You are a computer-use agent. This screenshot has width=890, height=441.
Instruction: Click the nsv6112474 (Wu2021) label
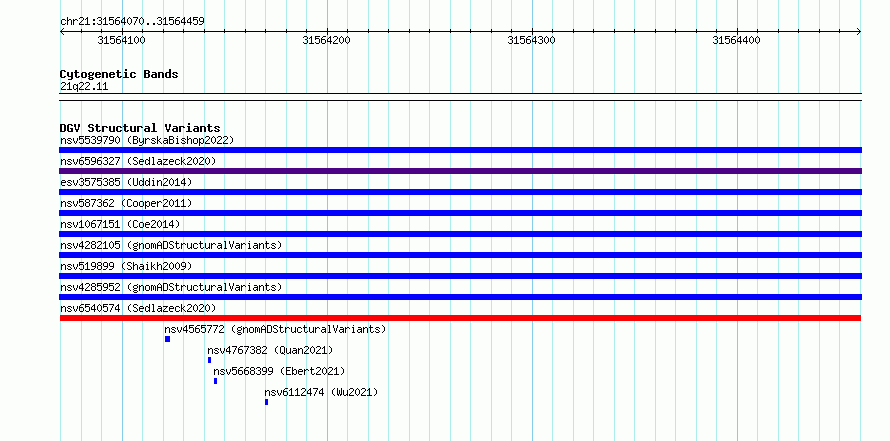pyautogui.click(x=321, y=392)
